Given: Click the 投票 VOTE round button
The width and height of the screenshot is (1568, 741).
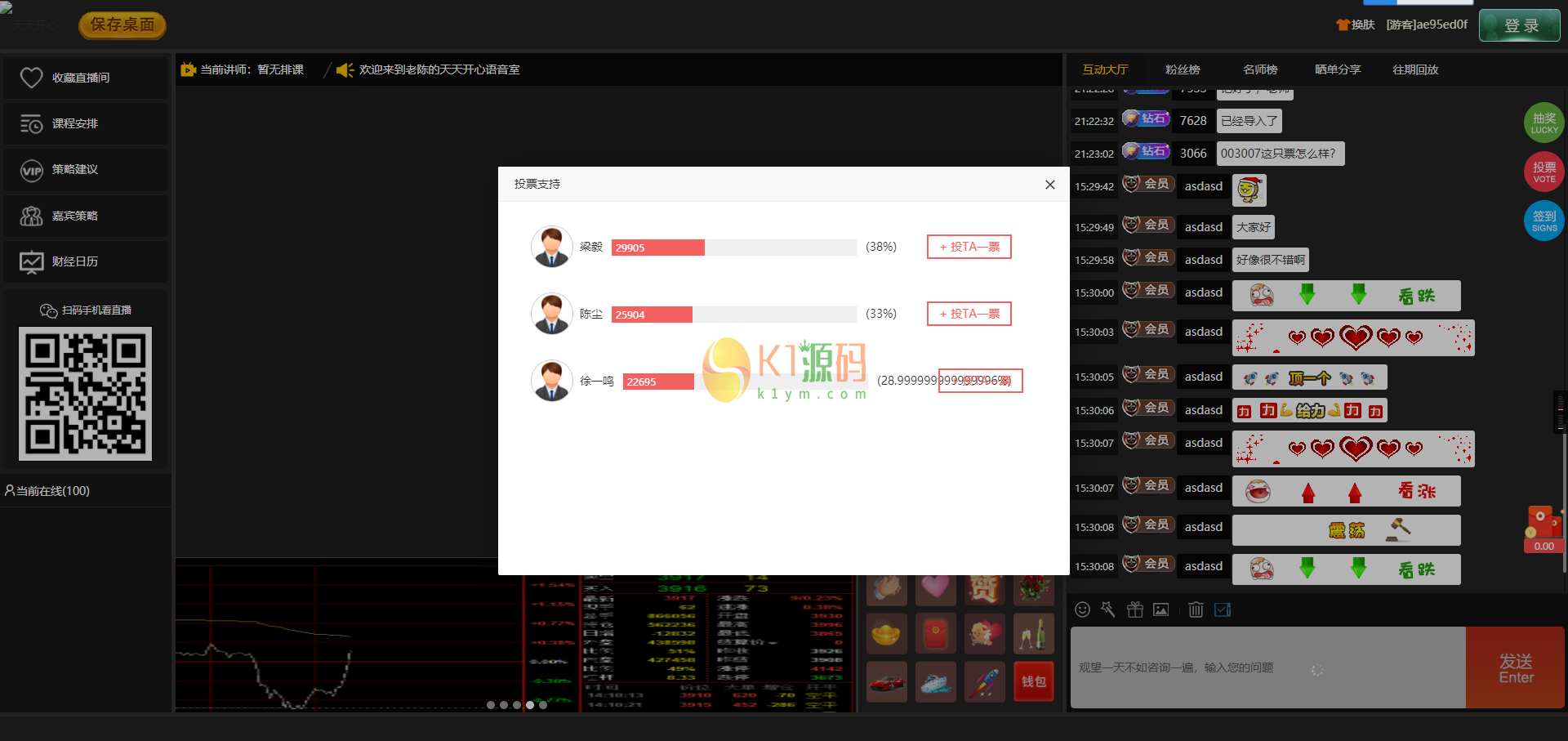Looking at the screenshot, I should (x=1543, y=172).
